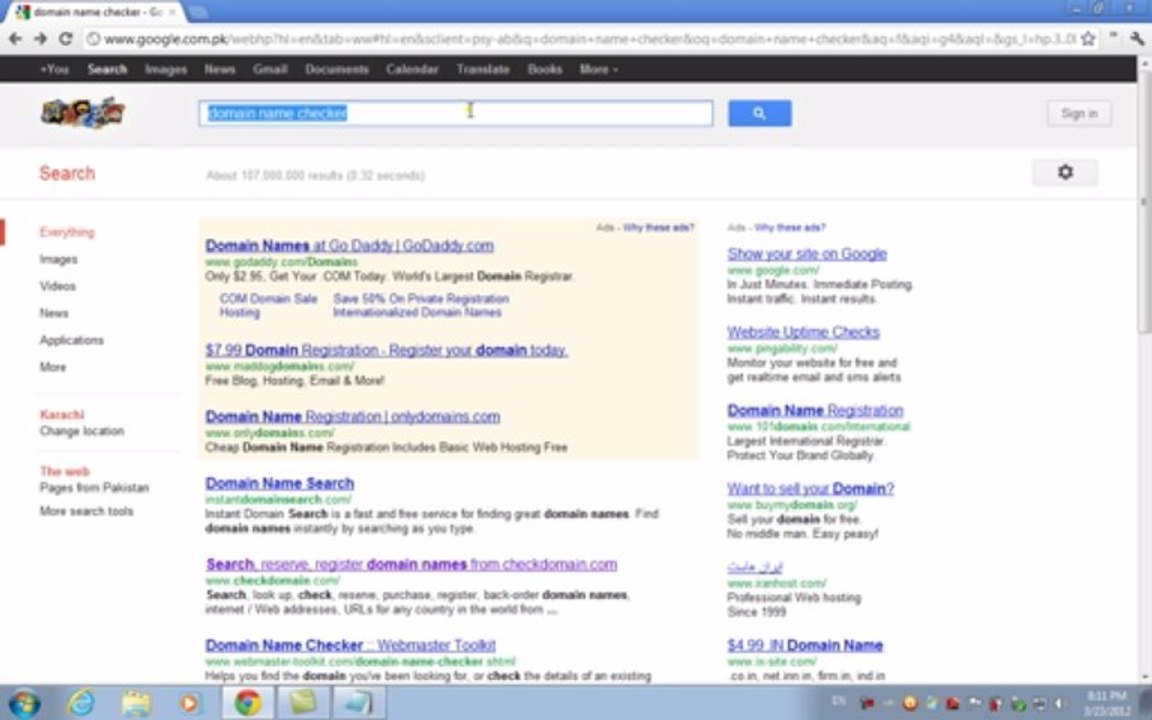
Task: Filter results by Applications
Action: tap(72, 340)
